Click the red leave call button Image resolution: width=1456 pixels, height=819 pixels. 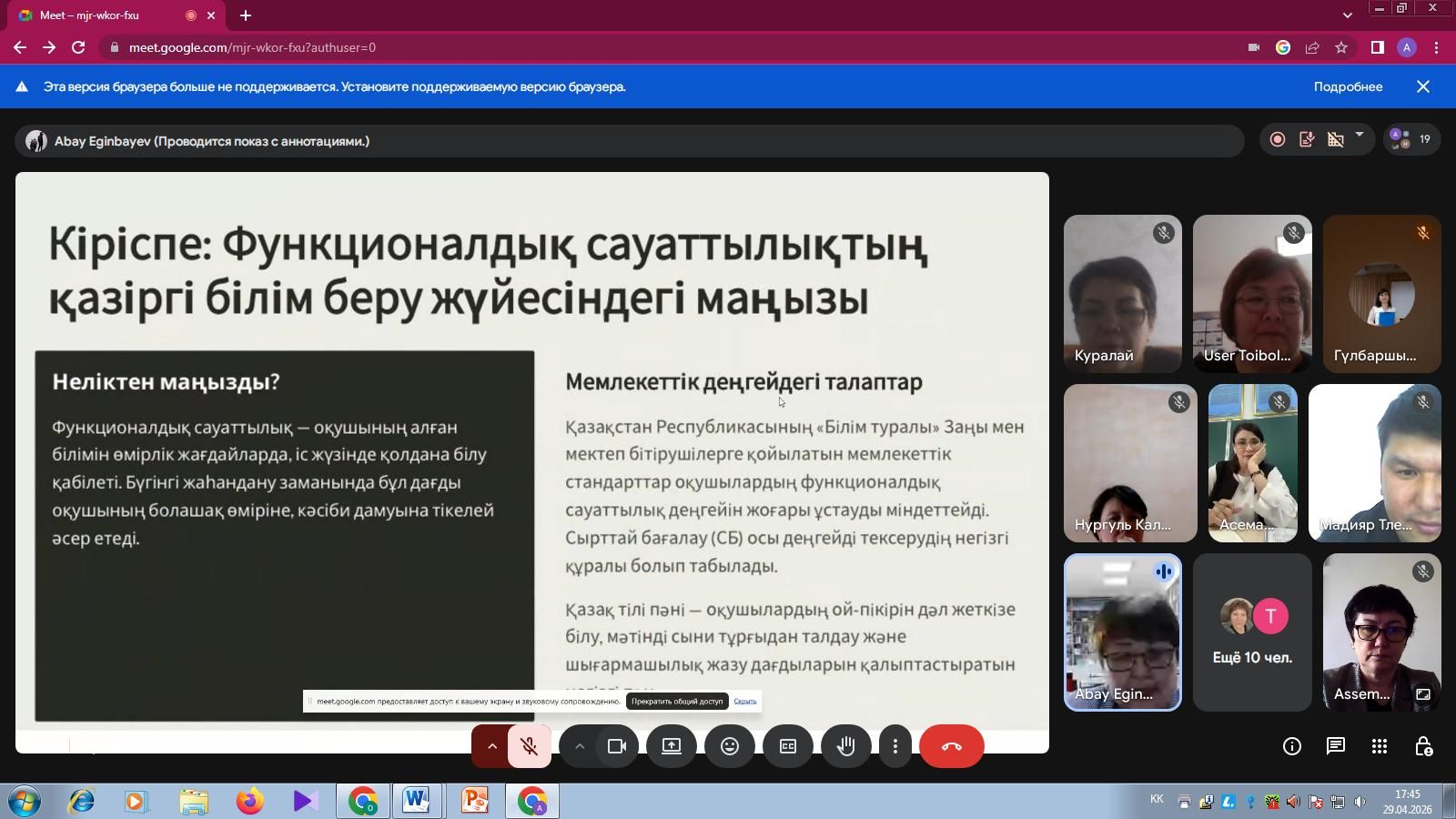[x=951, y=746]
